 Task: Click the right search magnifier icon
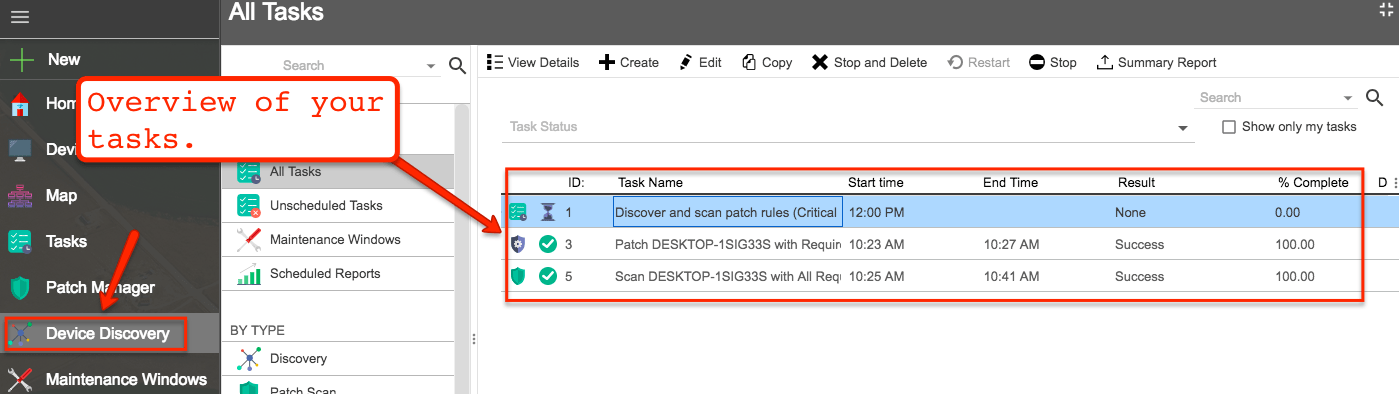[x=1374, y=97]
